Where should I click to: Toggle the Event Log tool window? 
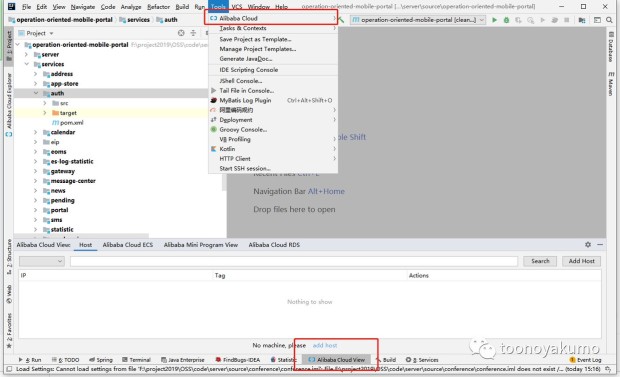click(x=585, y=360)
